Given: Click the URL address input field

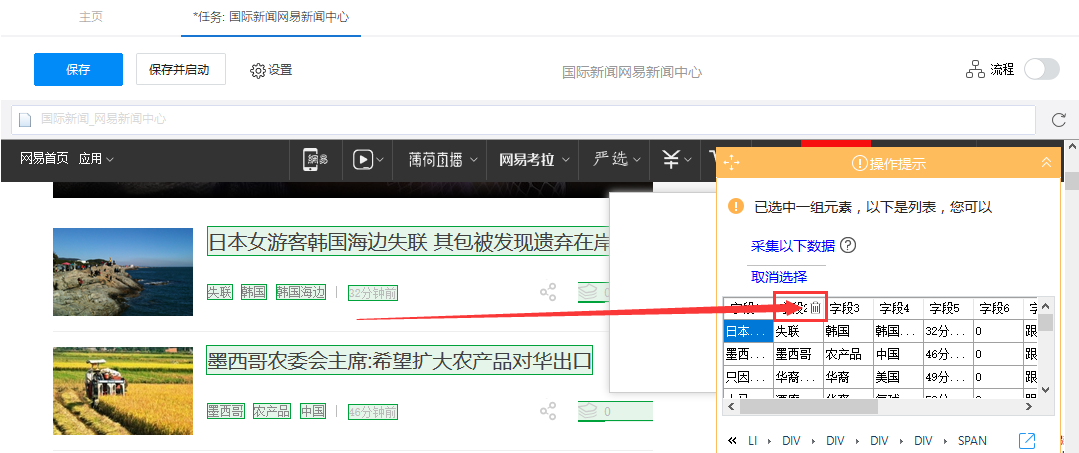Looking at the screenshot, I should point(523,119).
